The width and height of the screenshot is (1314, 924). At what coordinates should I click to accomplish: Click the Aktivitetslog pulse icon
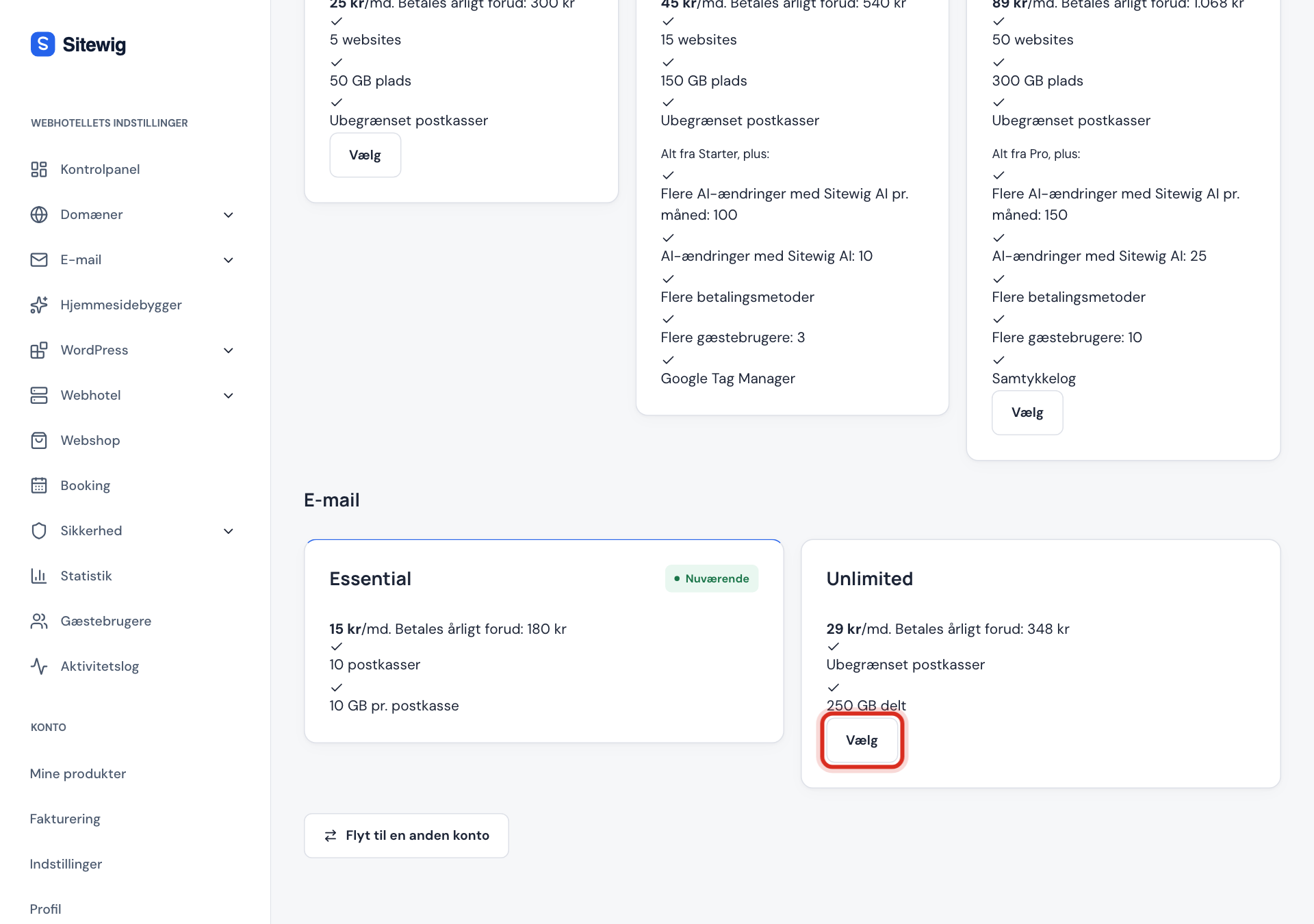(x=39, y=667)
